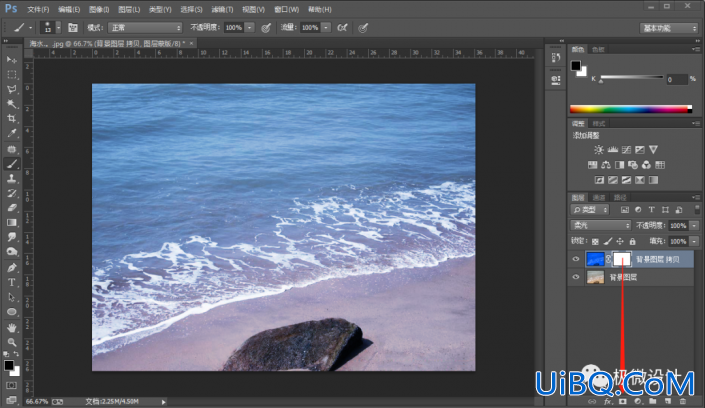Create new layer button
The width and height of the screenshot is (705, 408).
click(x=668, y=401)
